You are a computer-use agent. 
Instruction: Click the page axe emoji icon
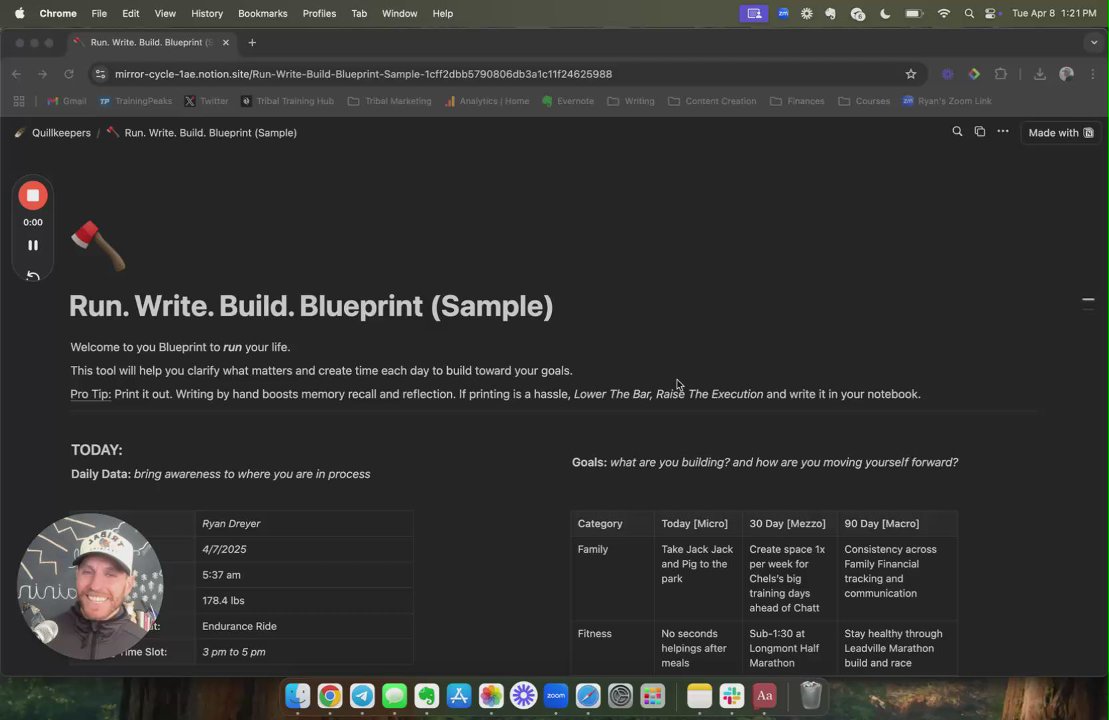click(x=98, y=245)
